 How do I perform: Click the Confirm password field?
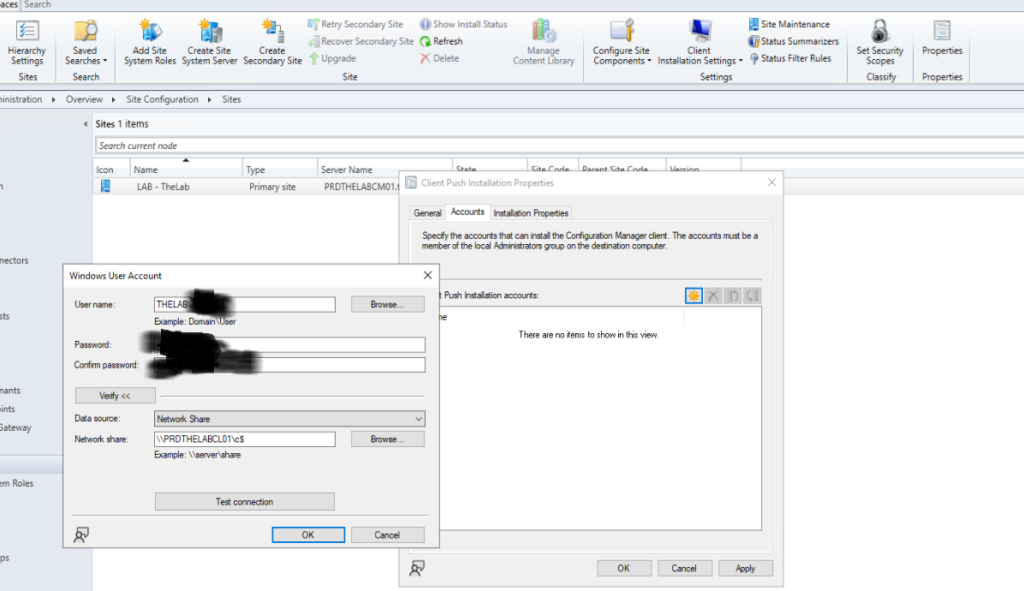pos(289,365)
